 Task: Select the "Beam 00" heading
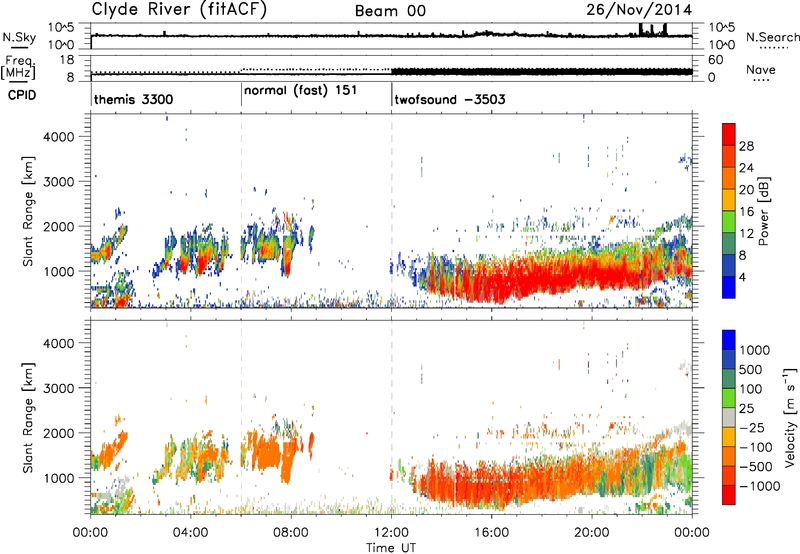click(x=390, y=11)
